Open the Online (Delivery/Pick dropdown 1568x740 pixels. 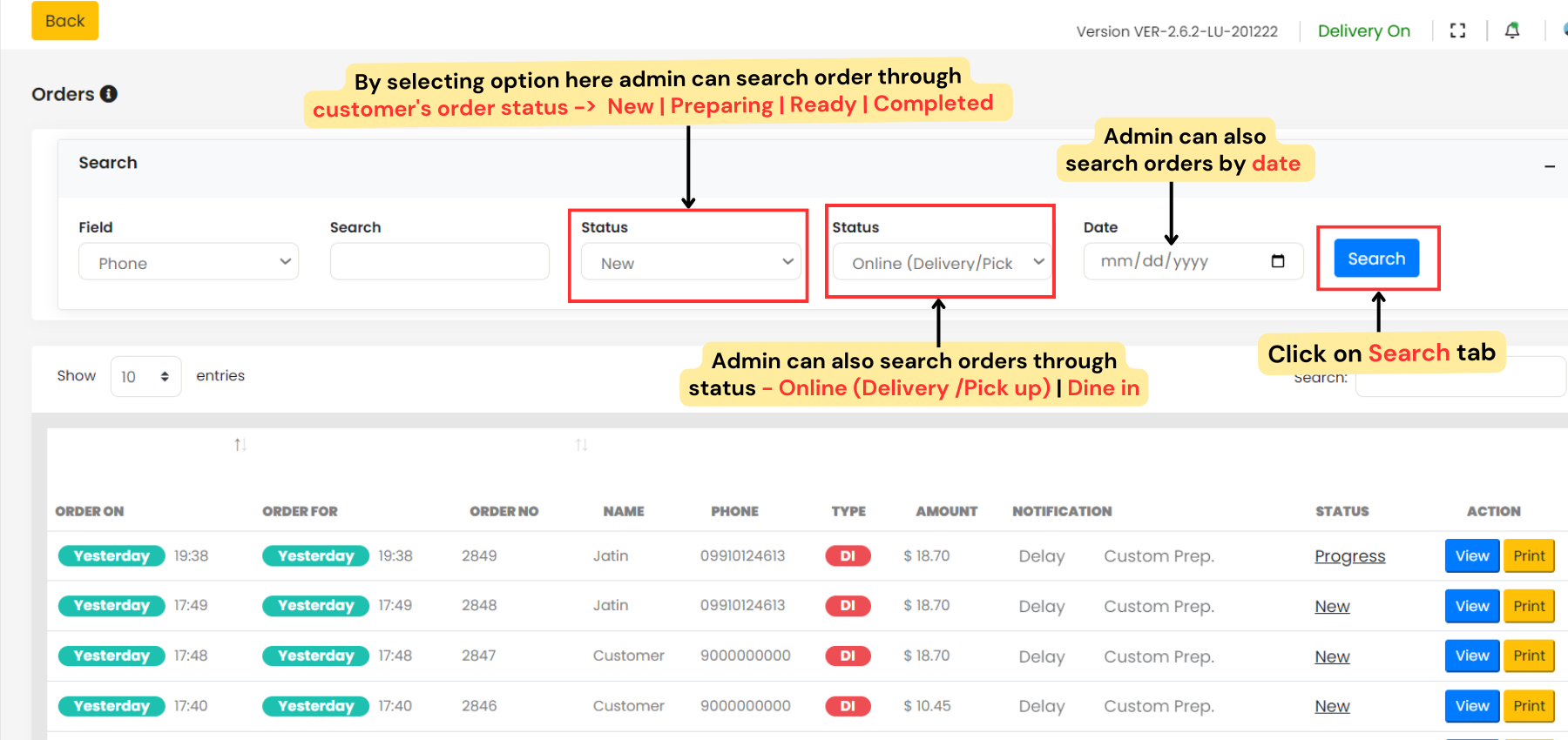pyautogui.click(x=941, y=262)
